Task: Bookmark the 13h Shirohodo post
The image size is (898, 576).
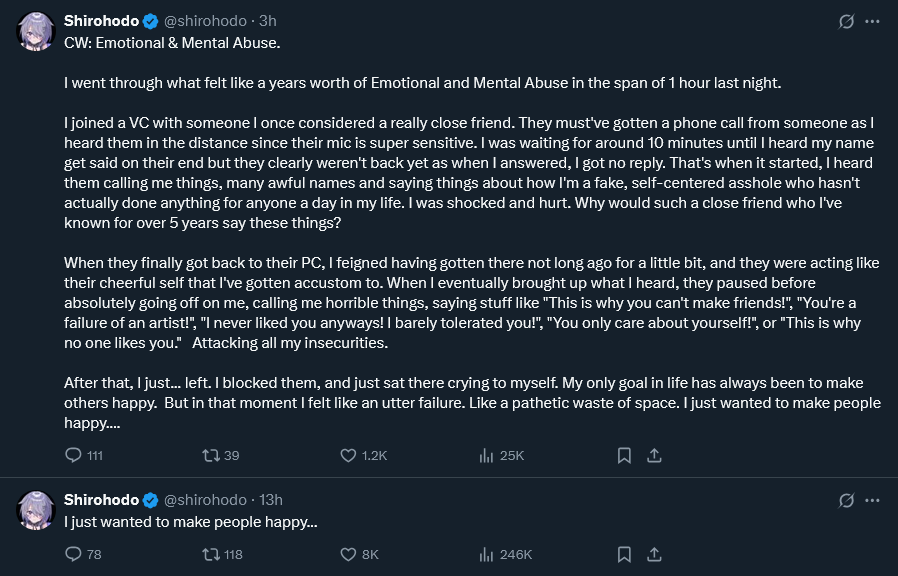Action: (x=624, y=554)
